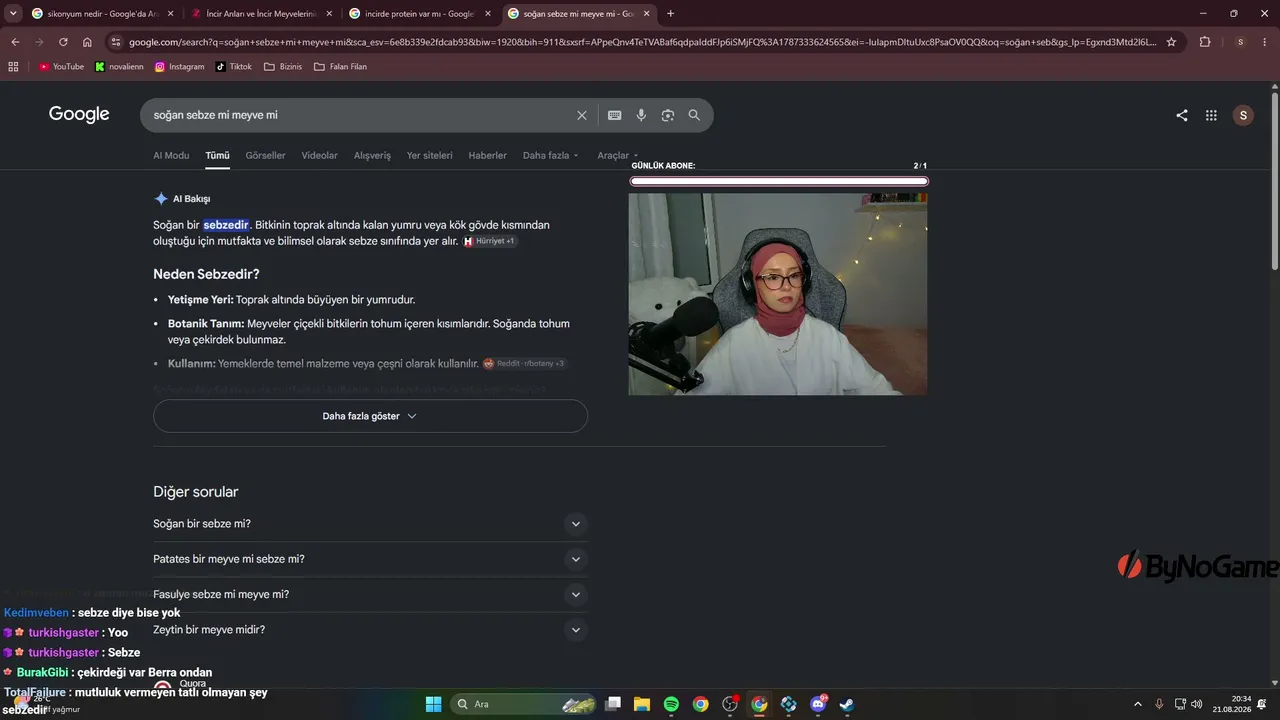The image size is (1280, 720).
Task: Open the Tiktok bookmark
Action: coord(234,67)
